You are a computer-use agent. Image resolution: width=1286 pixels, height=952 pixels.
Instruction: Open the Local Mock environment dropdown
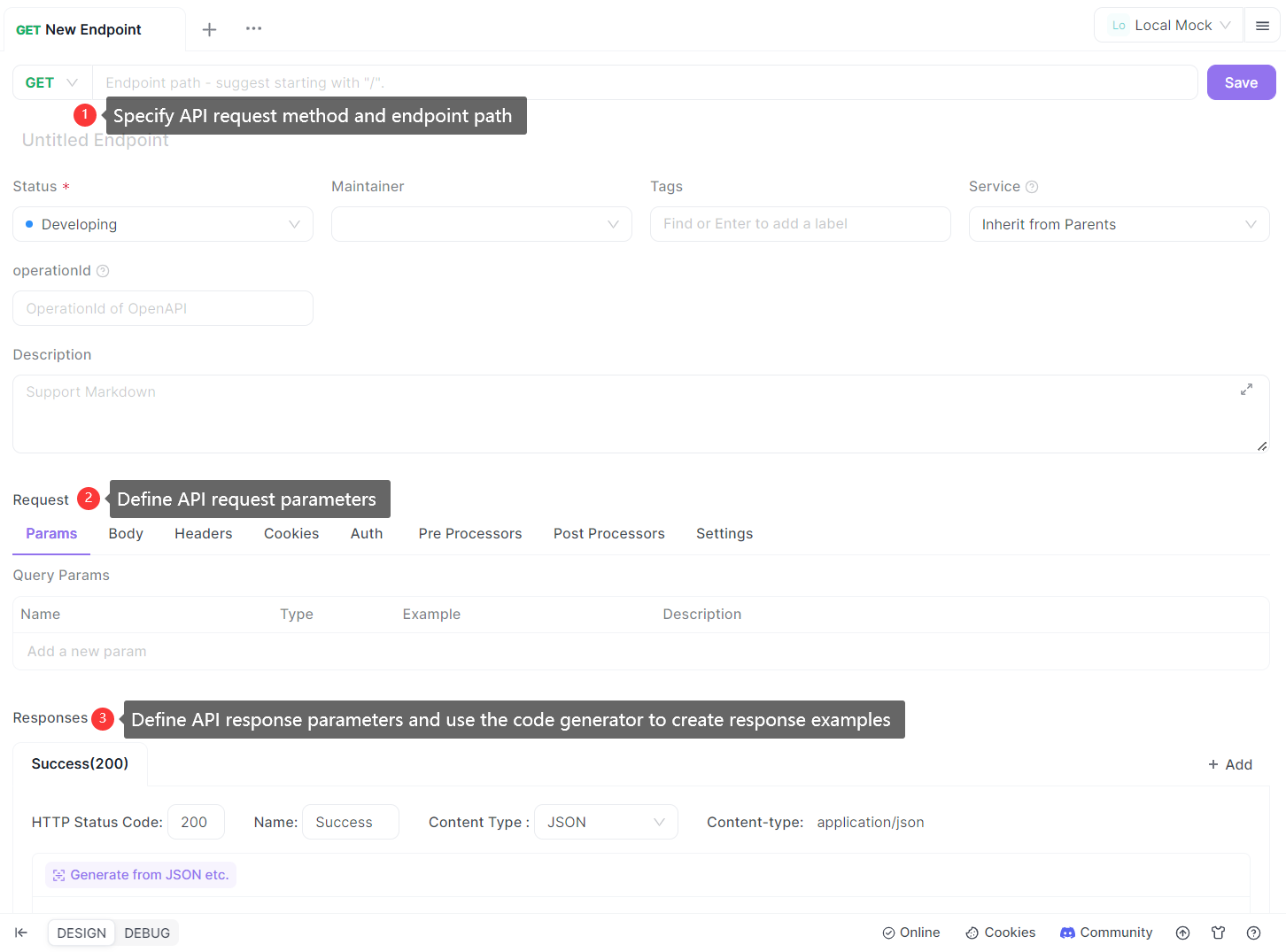tap(1169, 26)
